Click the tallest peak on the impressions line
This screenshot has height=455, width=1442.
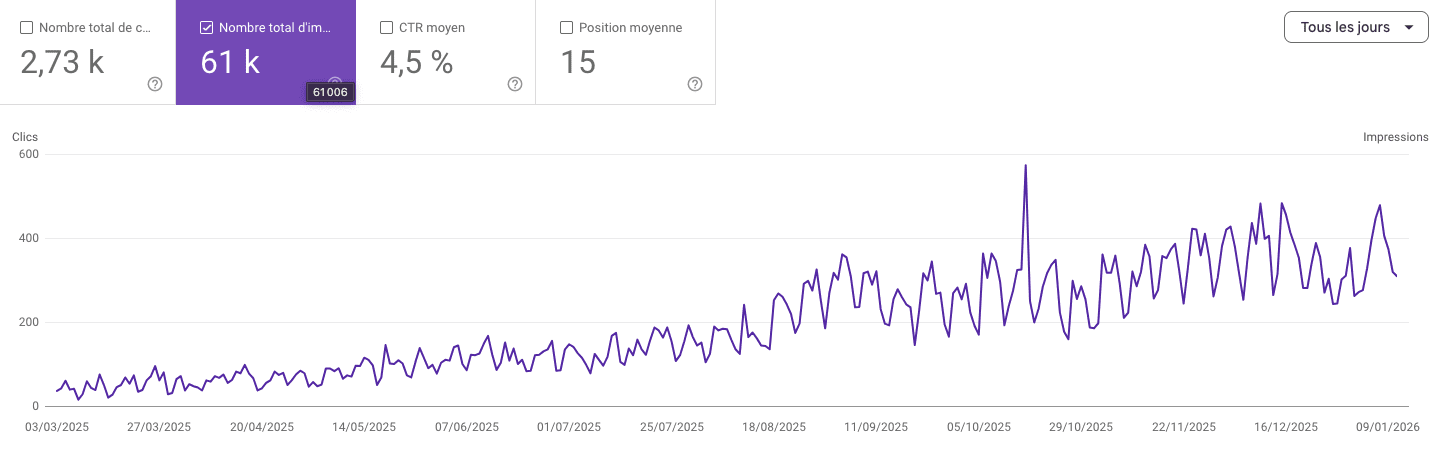(x=1025, y=166)
